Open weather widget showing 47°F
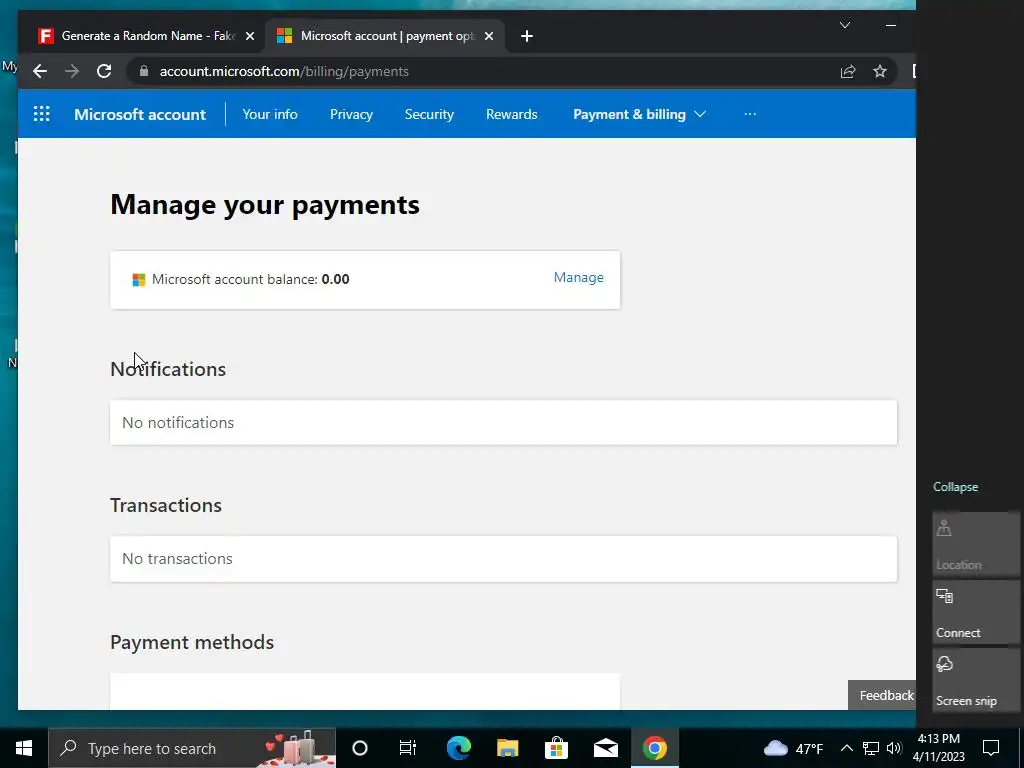 793,748
